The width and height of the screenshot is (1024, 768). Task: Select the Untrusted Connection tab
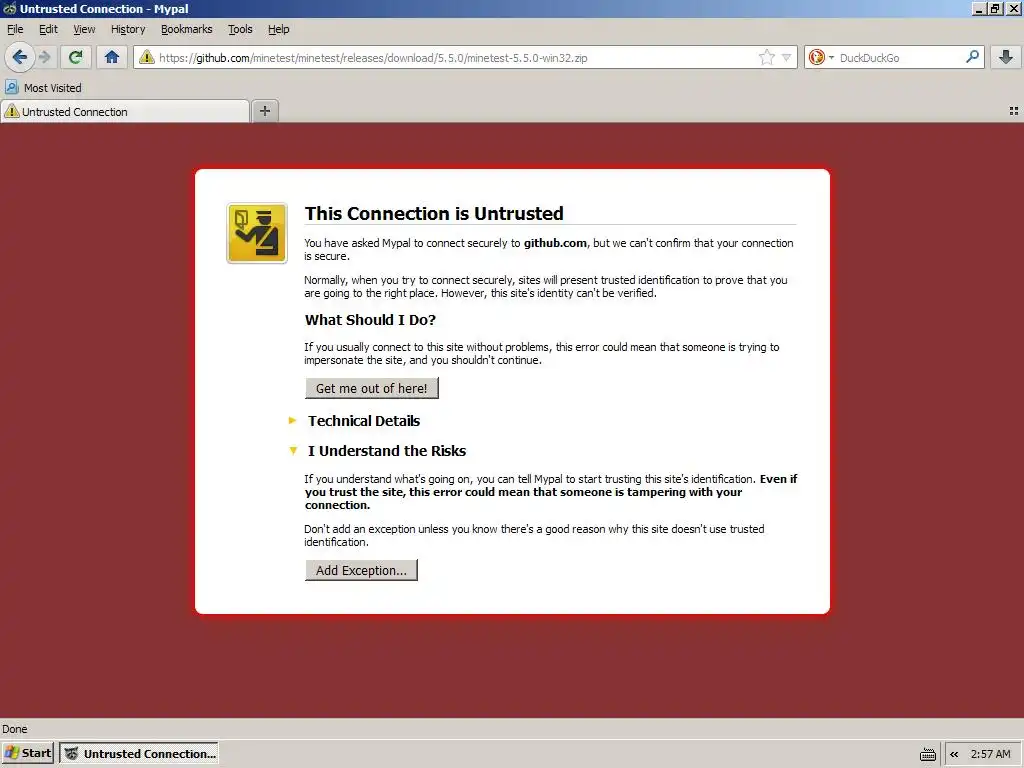pyautogui.click(x=125, y=112)
